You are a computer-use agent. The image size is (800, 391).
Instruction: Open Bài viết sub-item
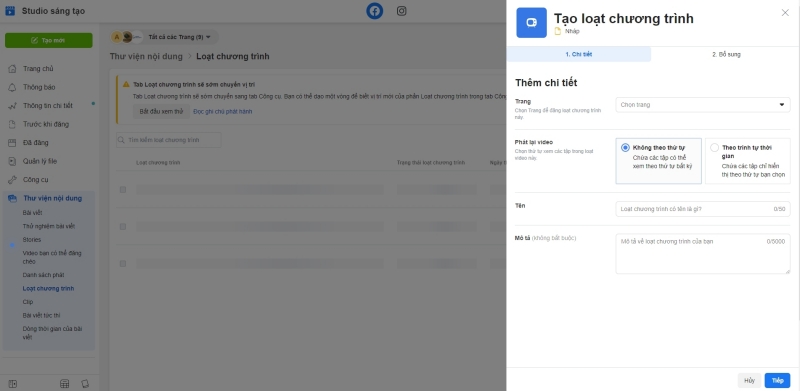pos(33,212)
